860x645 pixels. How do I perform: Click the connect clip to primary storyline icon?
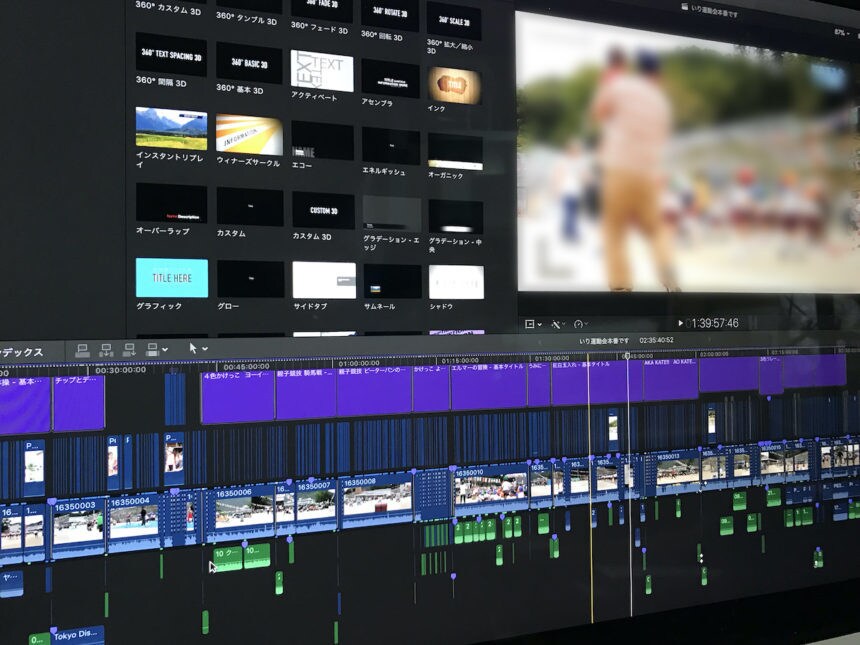coord(82,350)
